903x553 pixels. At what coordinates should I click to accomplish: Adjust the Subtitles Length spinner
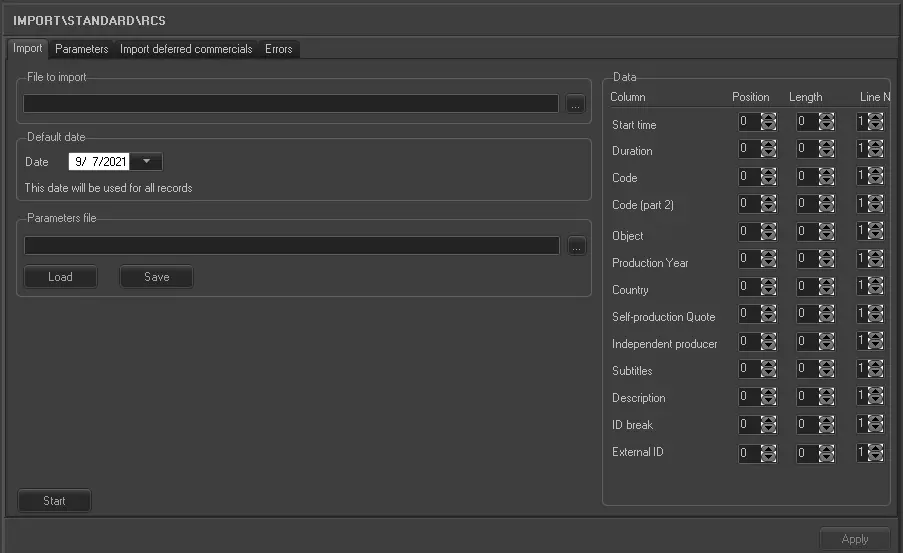[826, 369]
